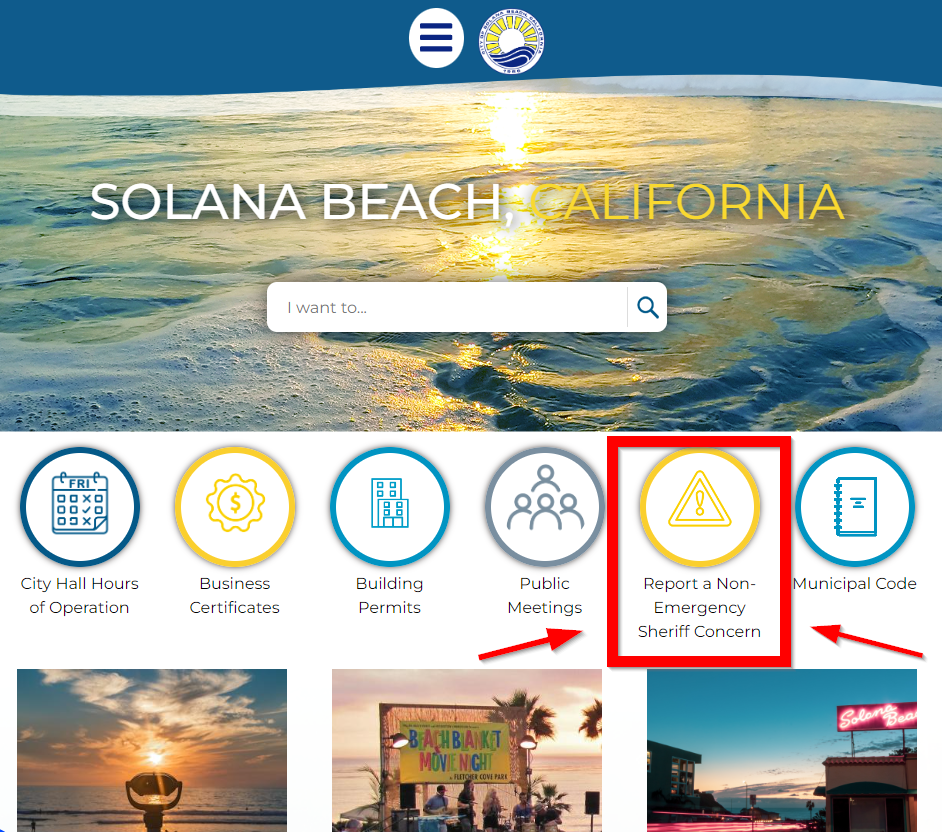942x832 pixels.
Task: Click the magnifying glass search icon
Action: click(648, 307)
